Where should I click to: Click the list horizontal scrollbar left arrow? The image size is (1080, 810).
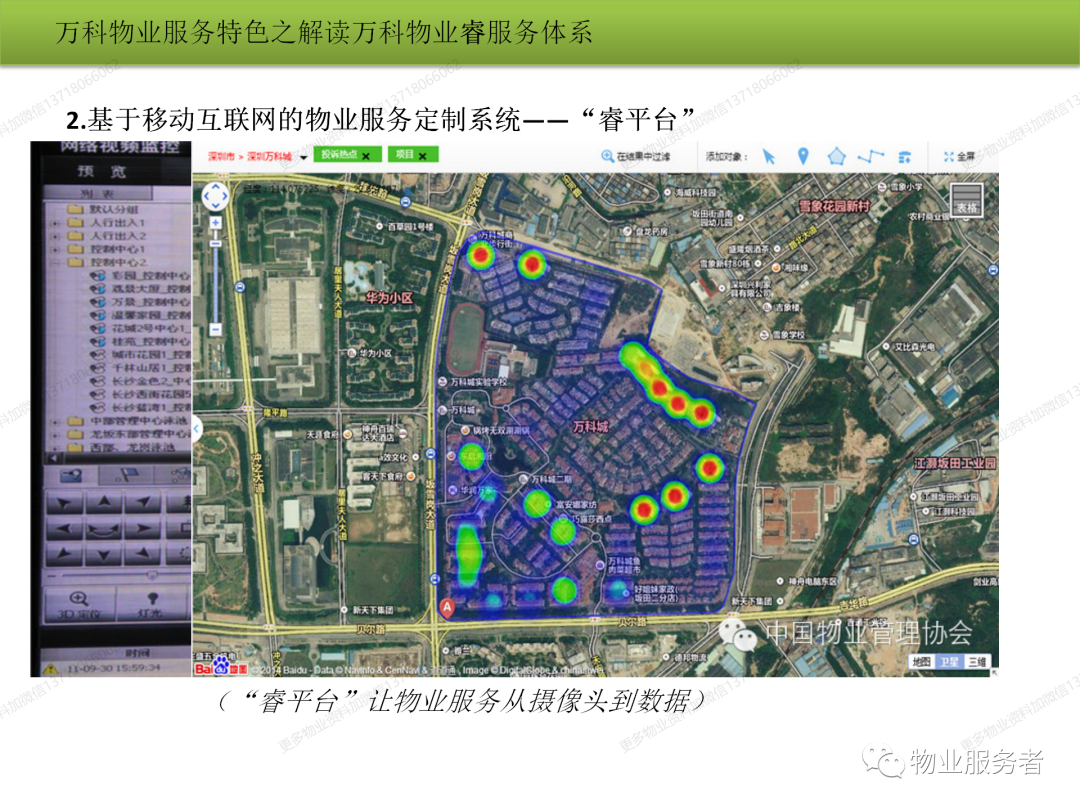point(54,457)
